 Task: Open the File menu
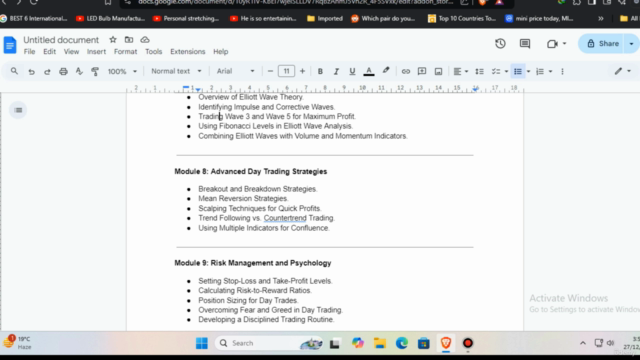(29, 51)
